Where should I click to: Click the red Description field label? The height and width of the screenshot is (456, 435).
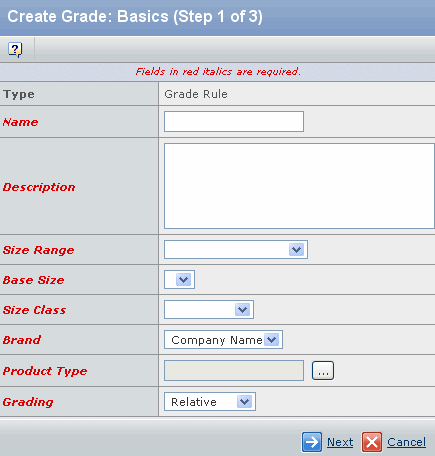coord(39,187)
